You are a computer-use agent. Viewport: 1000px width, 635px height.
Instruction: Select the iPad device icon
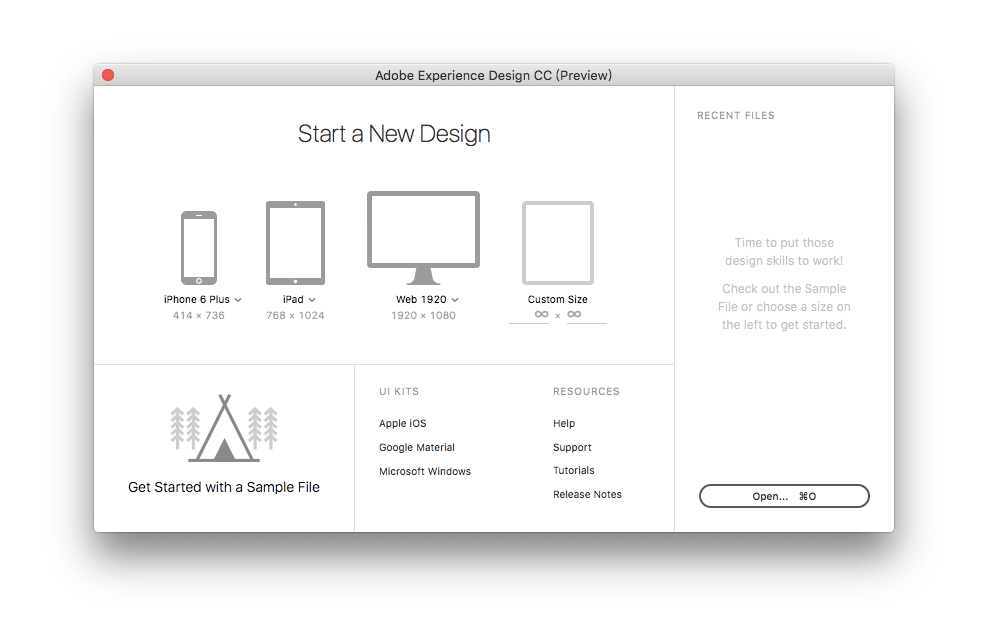[295, 242]
